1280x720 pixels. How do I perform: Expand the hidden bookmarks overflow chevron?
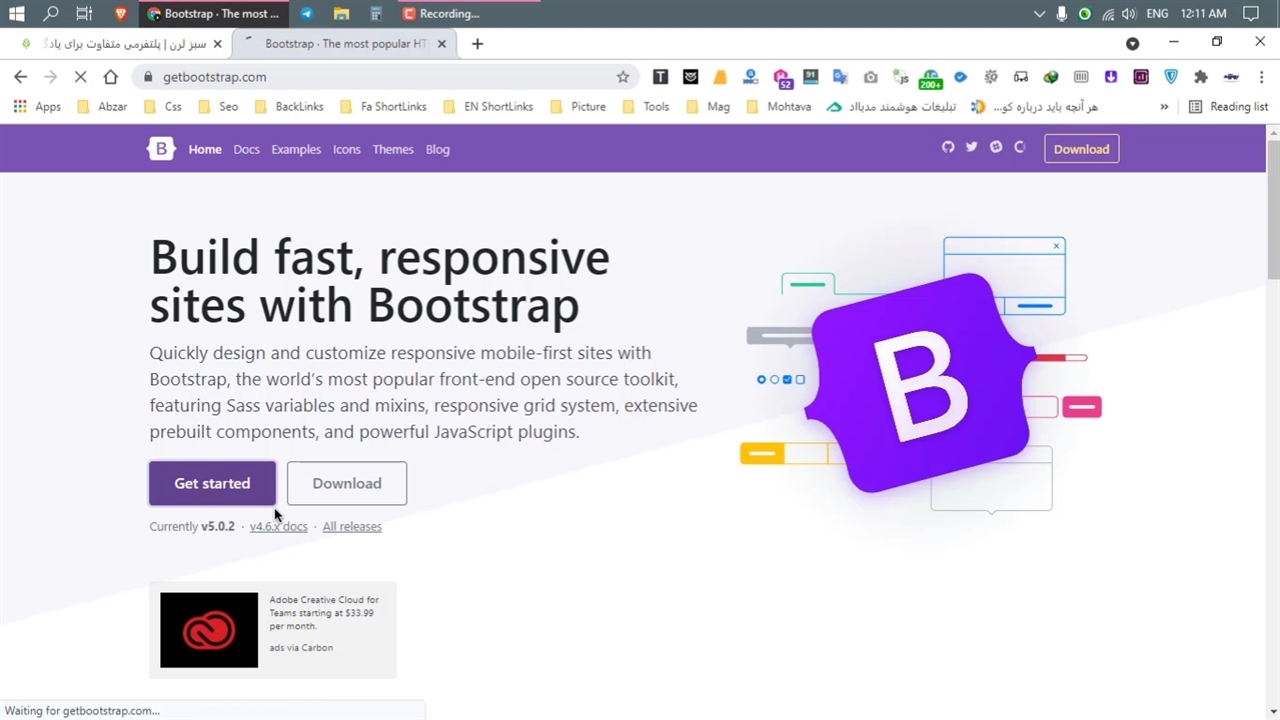1164,107
